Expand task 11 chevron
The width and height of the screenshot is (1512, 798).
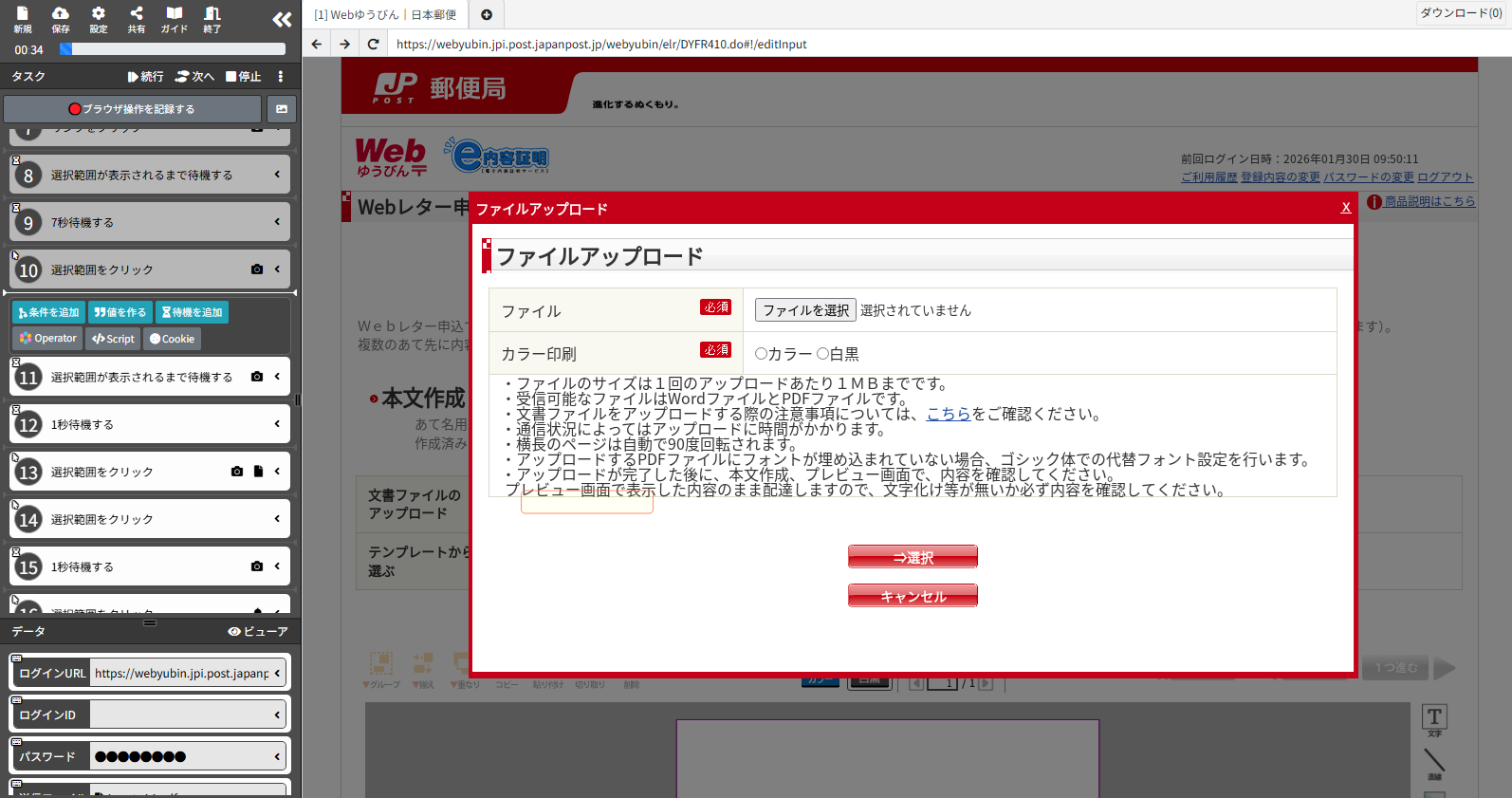click(x=277, y=377)
